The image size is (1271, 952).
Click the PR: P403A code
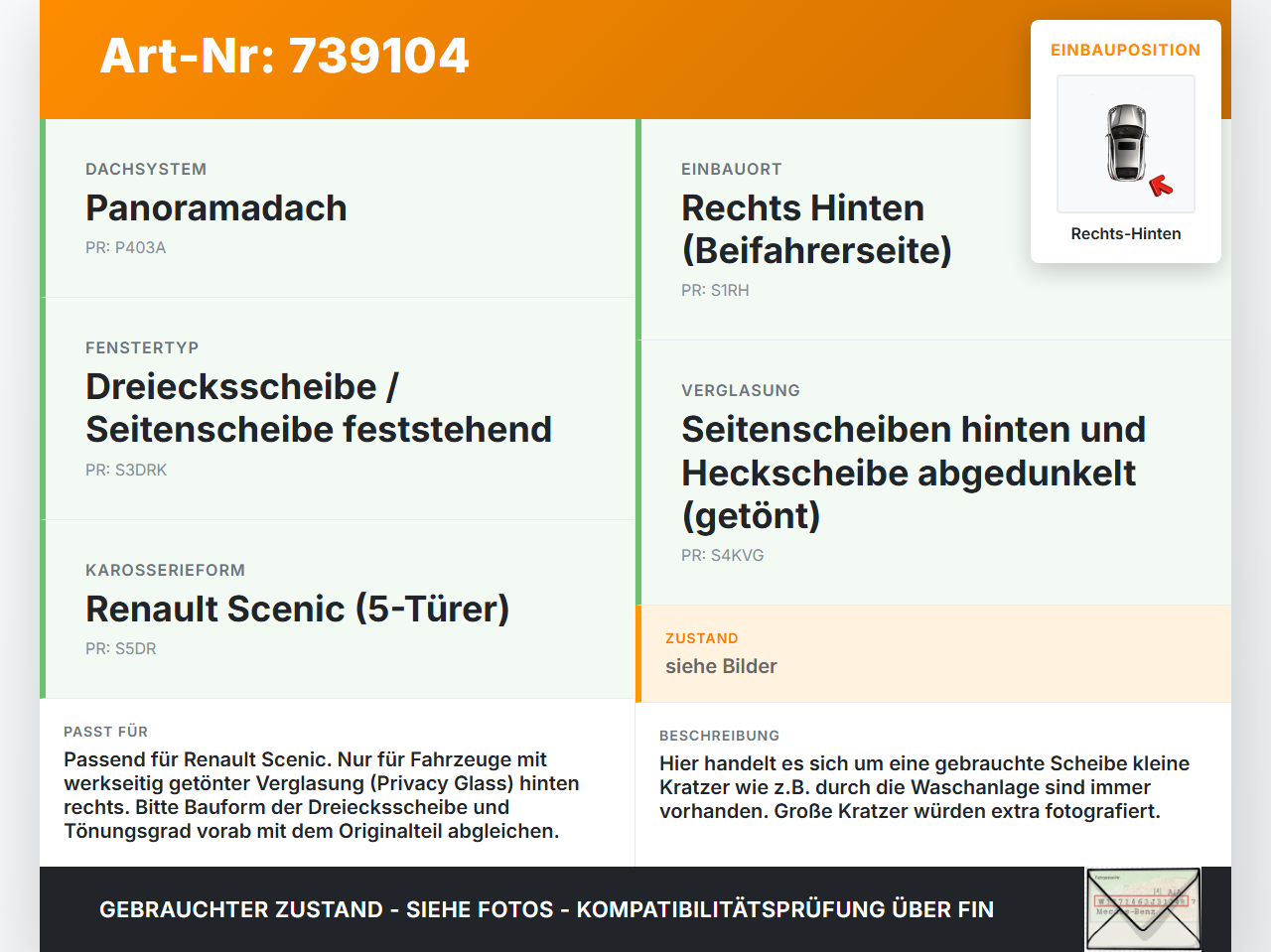126,248
